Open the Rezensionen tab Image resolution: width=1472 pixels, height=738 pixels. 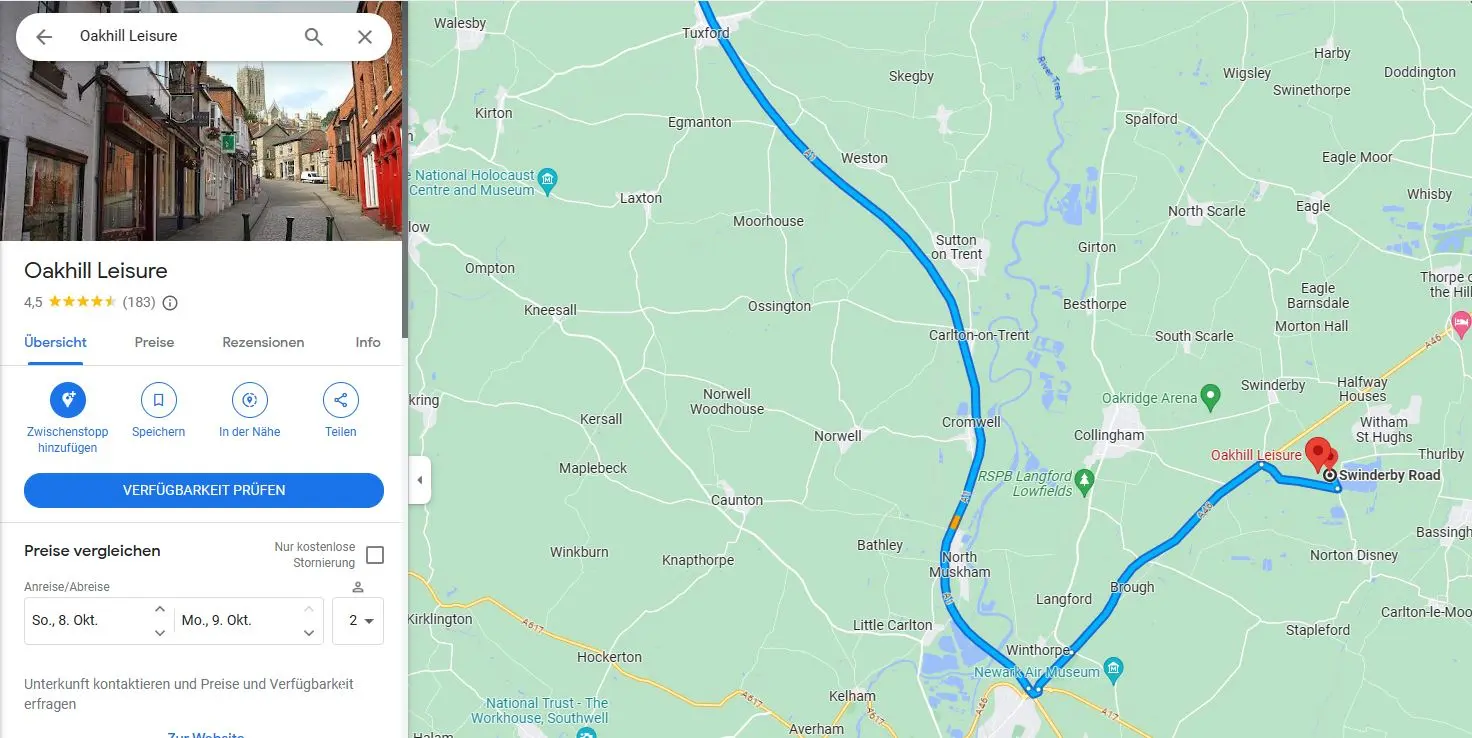pos(263,342)
